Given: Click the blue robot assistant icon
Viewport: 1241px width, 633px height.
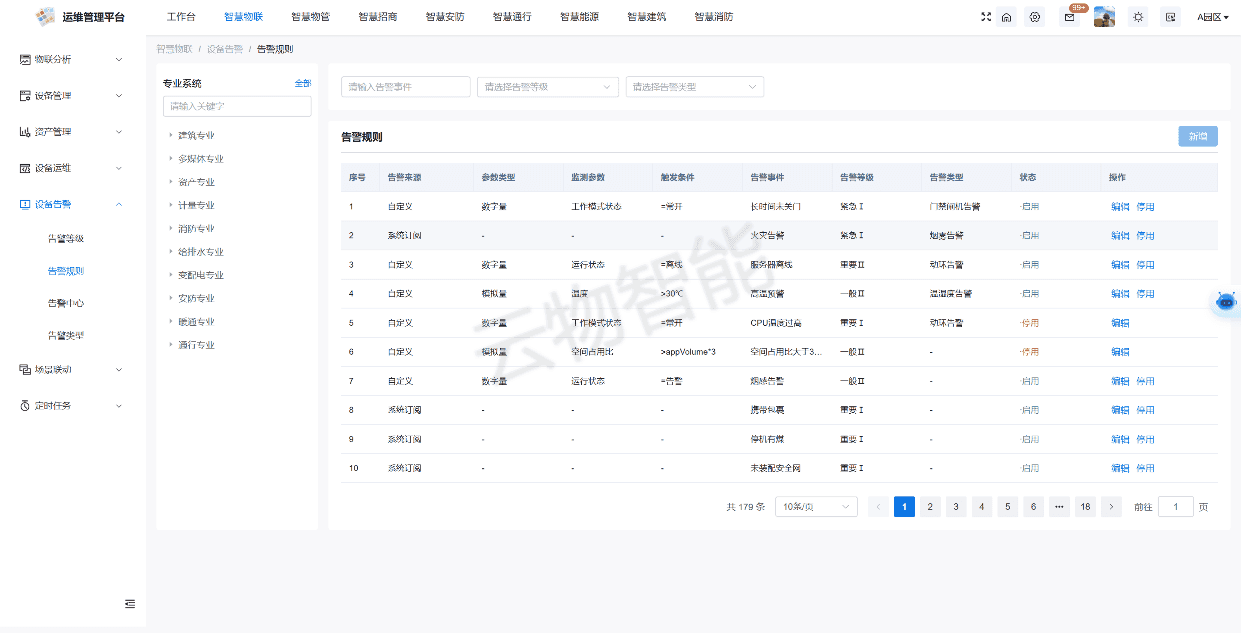Looking at the screenshot, I should 1226,303.
